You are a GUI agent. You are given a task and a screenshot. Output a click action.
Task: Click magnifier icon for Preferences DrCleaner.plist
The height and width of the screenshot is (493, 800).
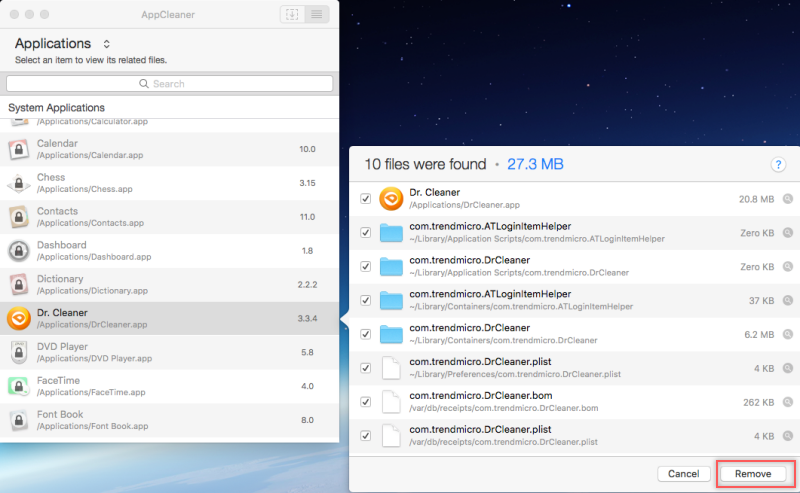[x=788, y=368]
